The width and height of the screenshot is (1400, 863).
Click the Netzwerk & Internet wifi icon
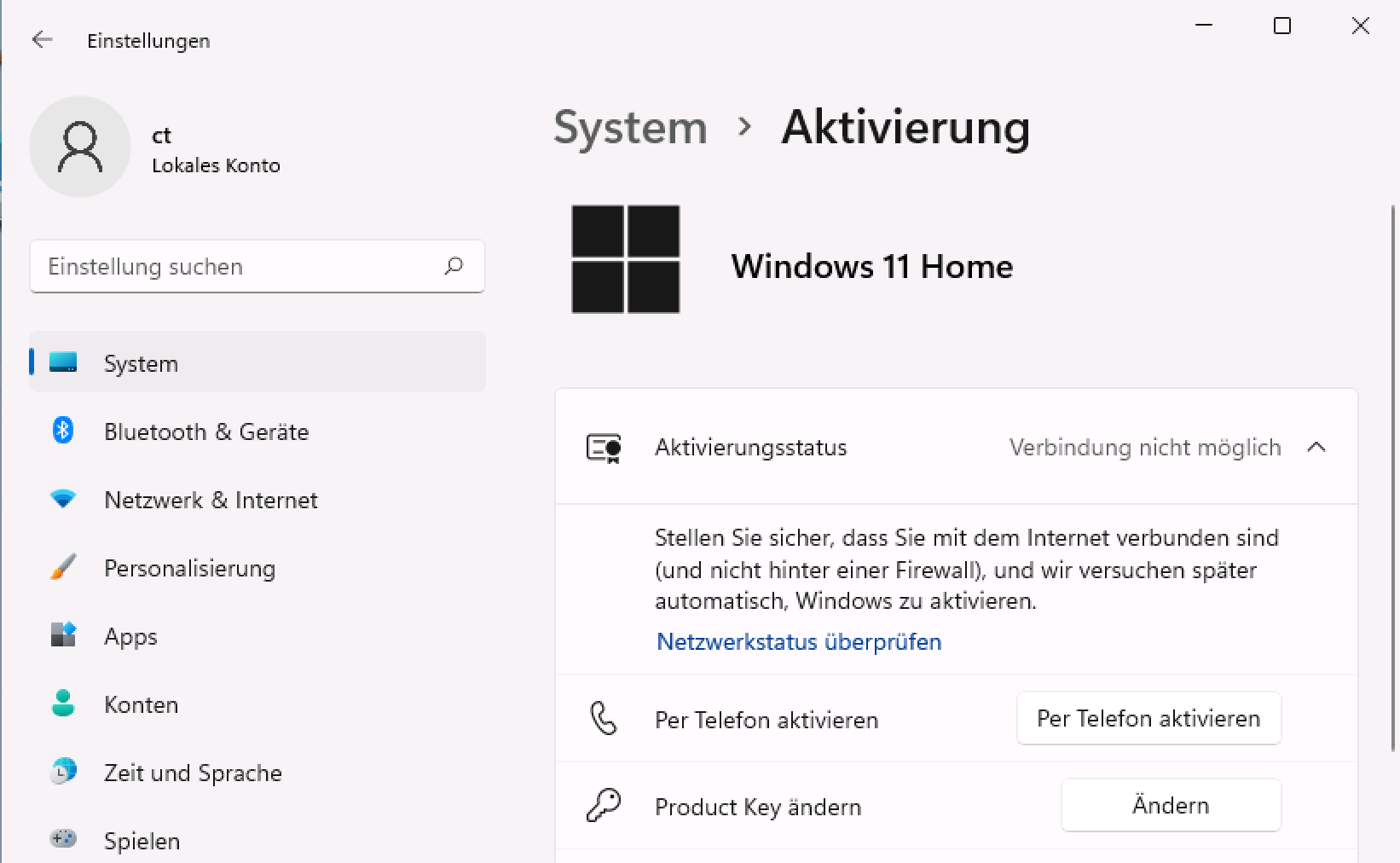point(63,499)
